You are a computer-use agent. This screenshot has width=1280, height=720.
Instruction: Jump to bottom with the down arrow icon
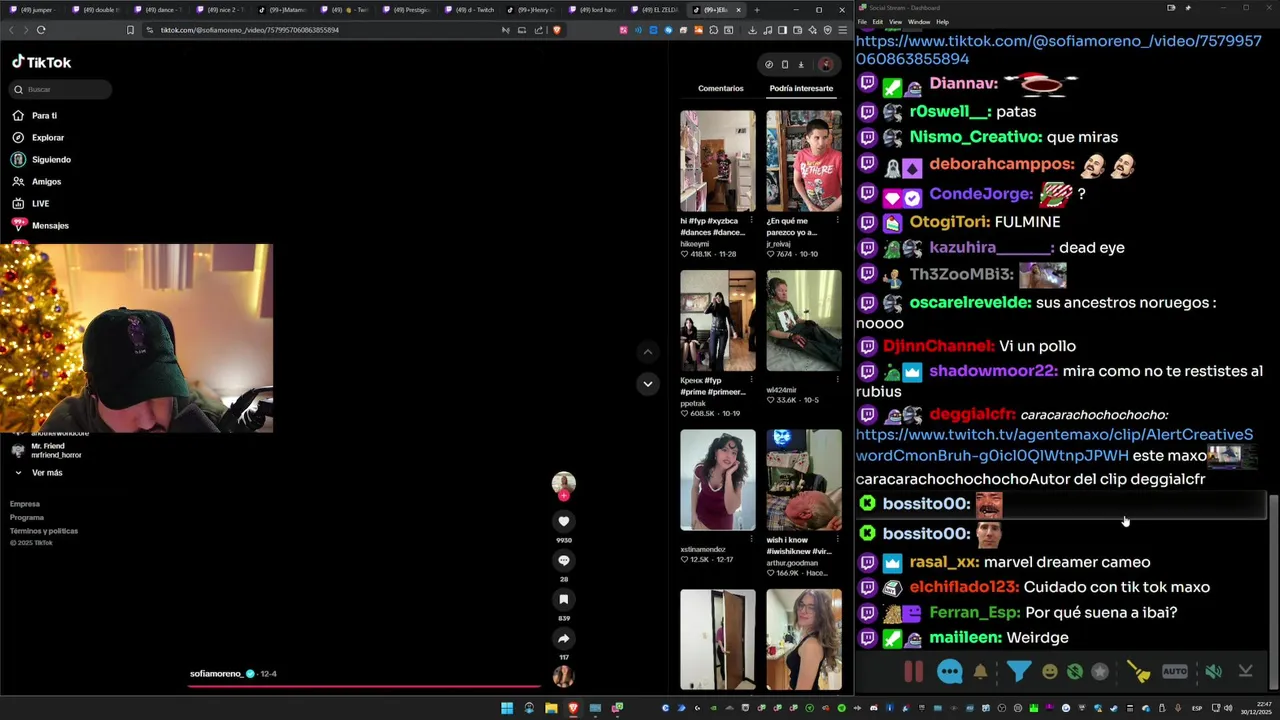1246,671
